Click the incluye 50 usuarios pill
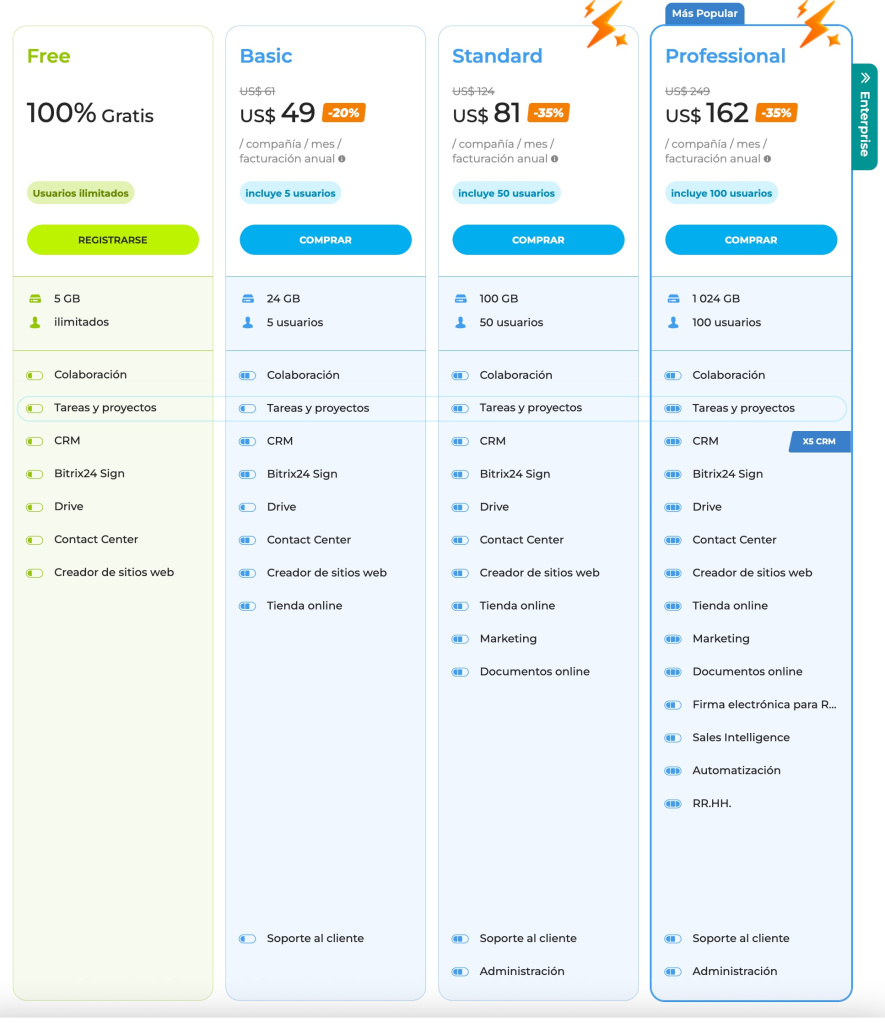The height and width of the screenshot is (1024, 885). (506, 193)
